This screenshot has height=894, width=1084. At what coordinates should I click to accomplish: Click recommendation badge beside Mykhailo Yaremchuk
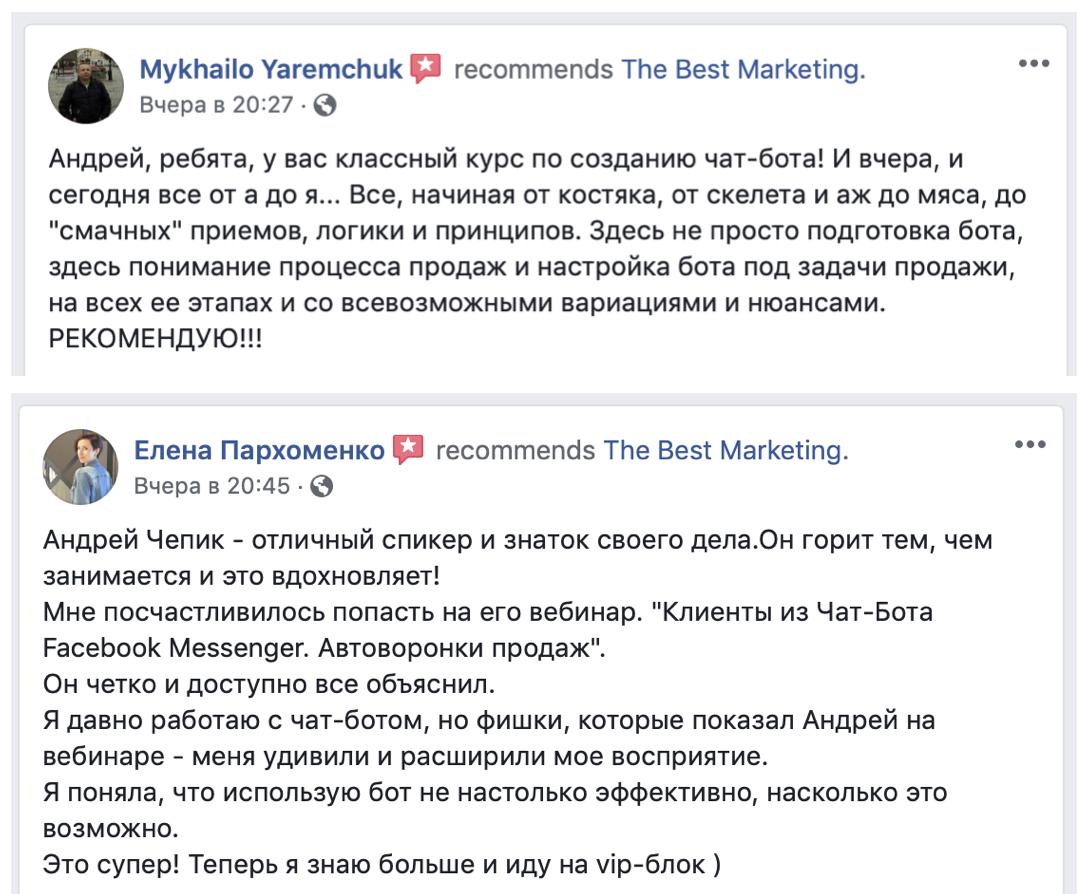[427, 68]
